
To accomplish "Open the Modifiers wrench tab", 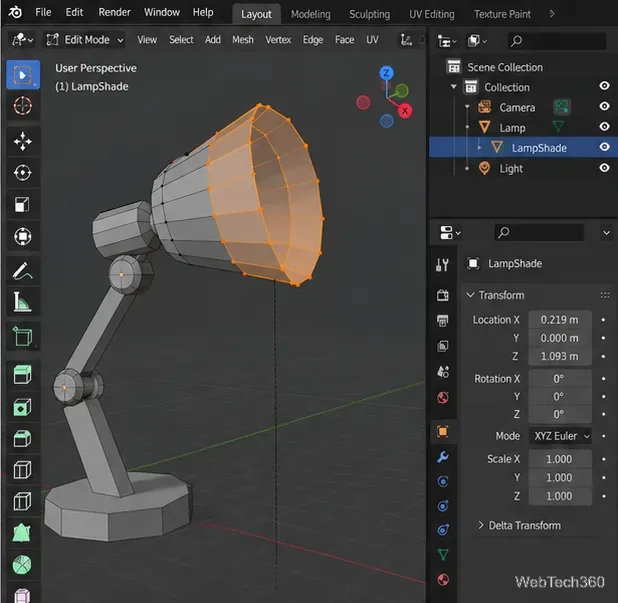I will pos(443,457).
